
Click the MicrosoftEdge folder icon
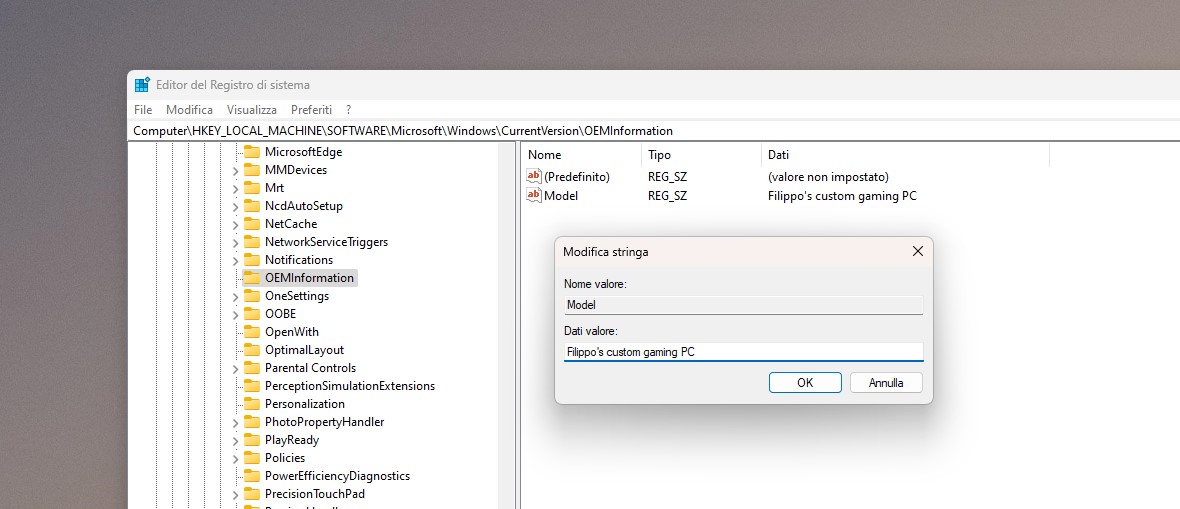coord(251,152)
